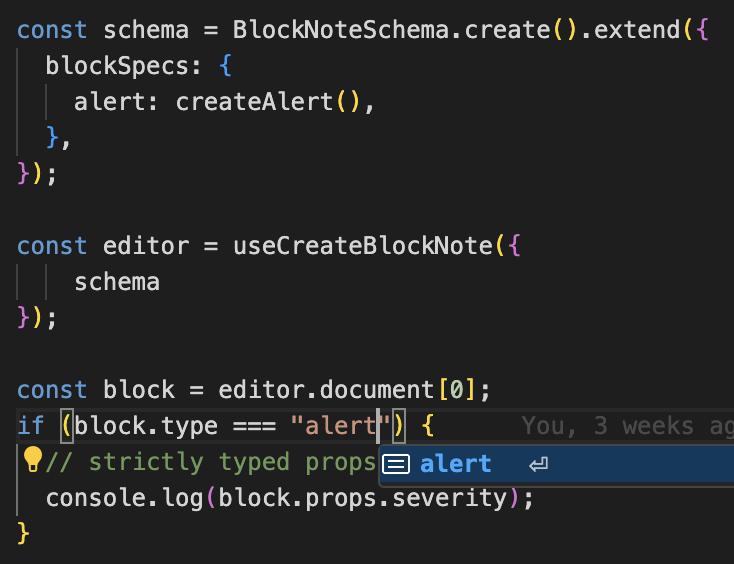Click the suggestion type icon beside alert
This screenshot has height=564, width=734.
pyautogui.click(x=397, y=464)
